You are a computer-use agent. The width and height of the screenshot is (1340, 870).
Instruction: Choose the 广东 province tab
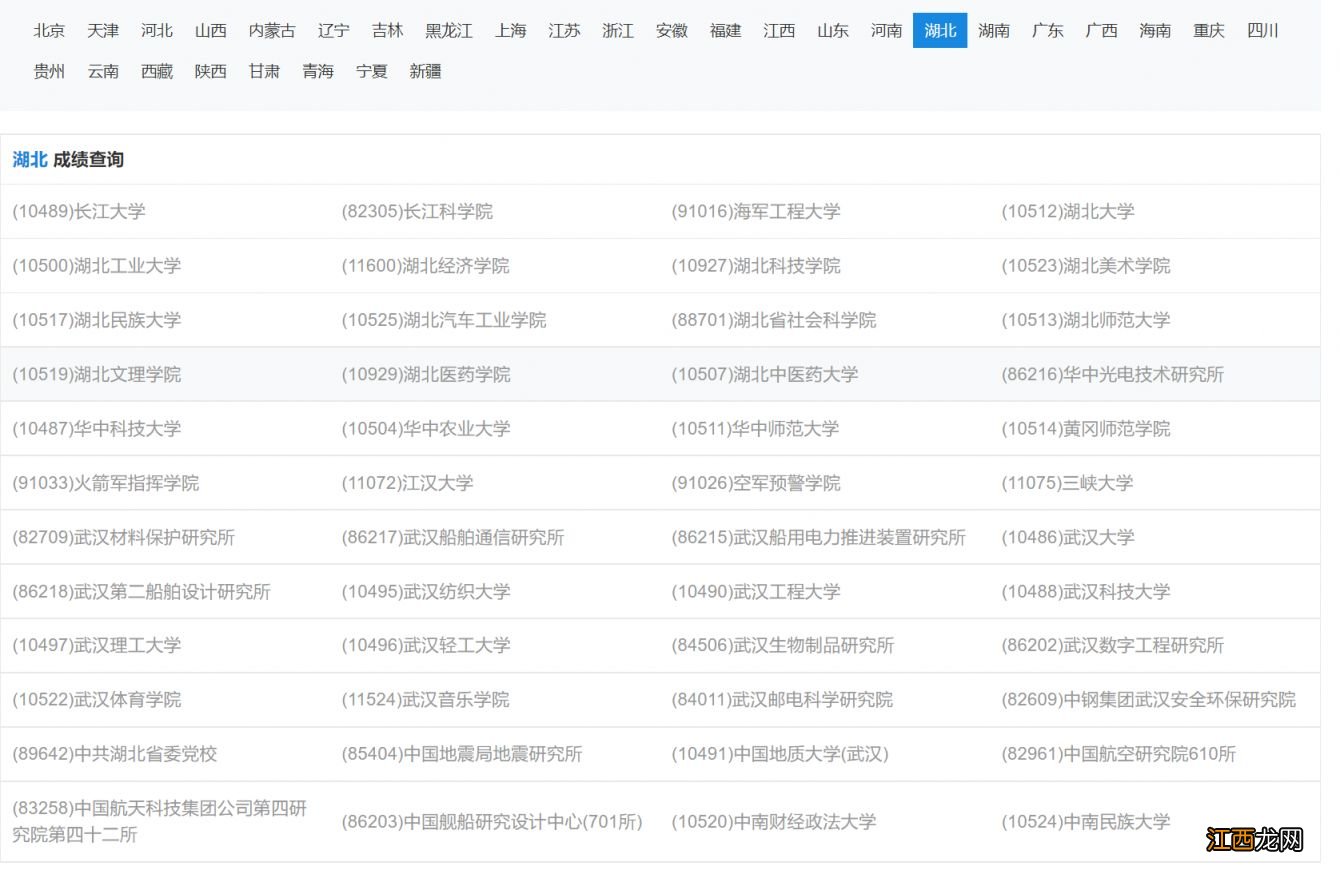point(1048,30)
